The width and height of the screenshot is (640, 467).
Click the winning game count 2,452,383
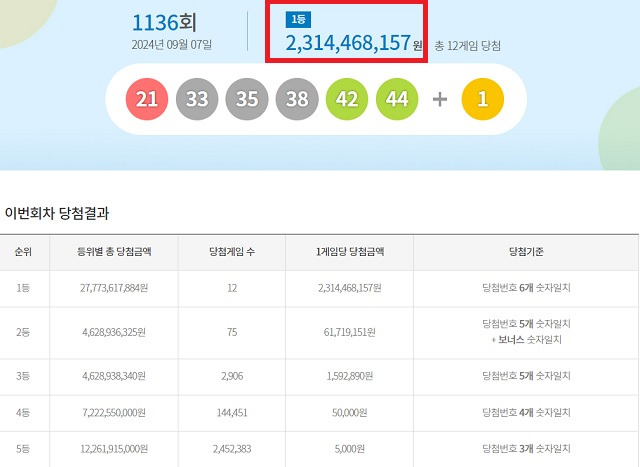(232, 449)
